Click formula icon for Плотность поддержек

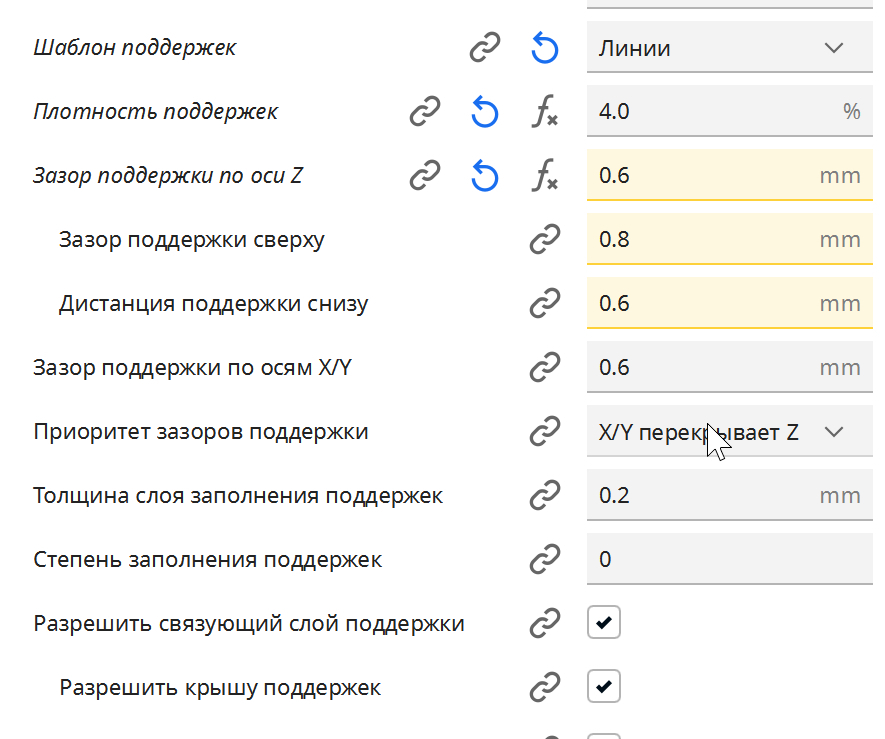point(544,112)
